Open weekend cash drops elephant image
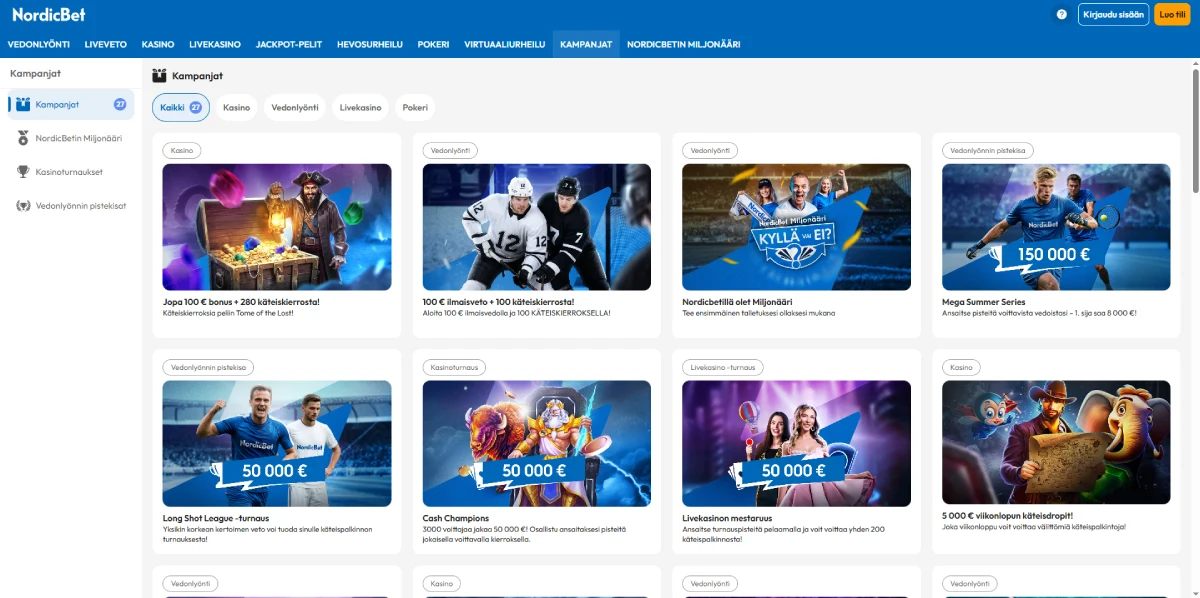 pyautogui.click(x=1056, y=443)
